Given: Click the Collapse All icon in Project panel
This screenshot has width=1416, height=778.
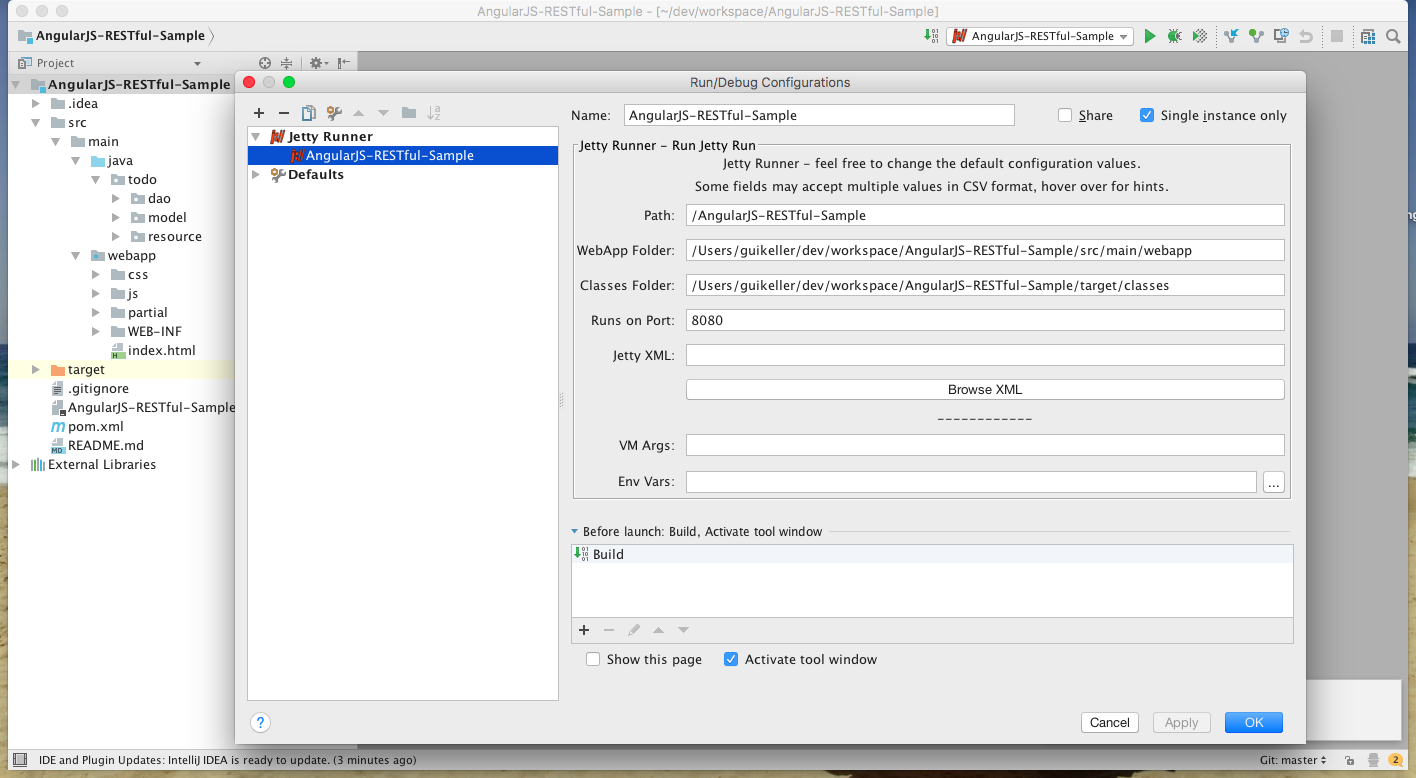Looking at the screenshot, I should pos(287,63).
